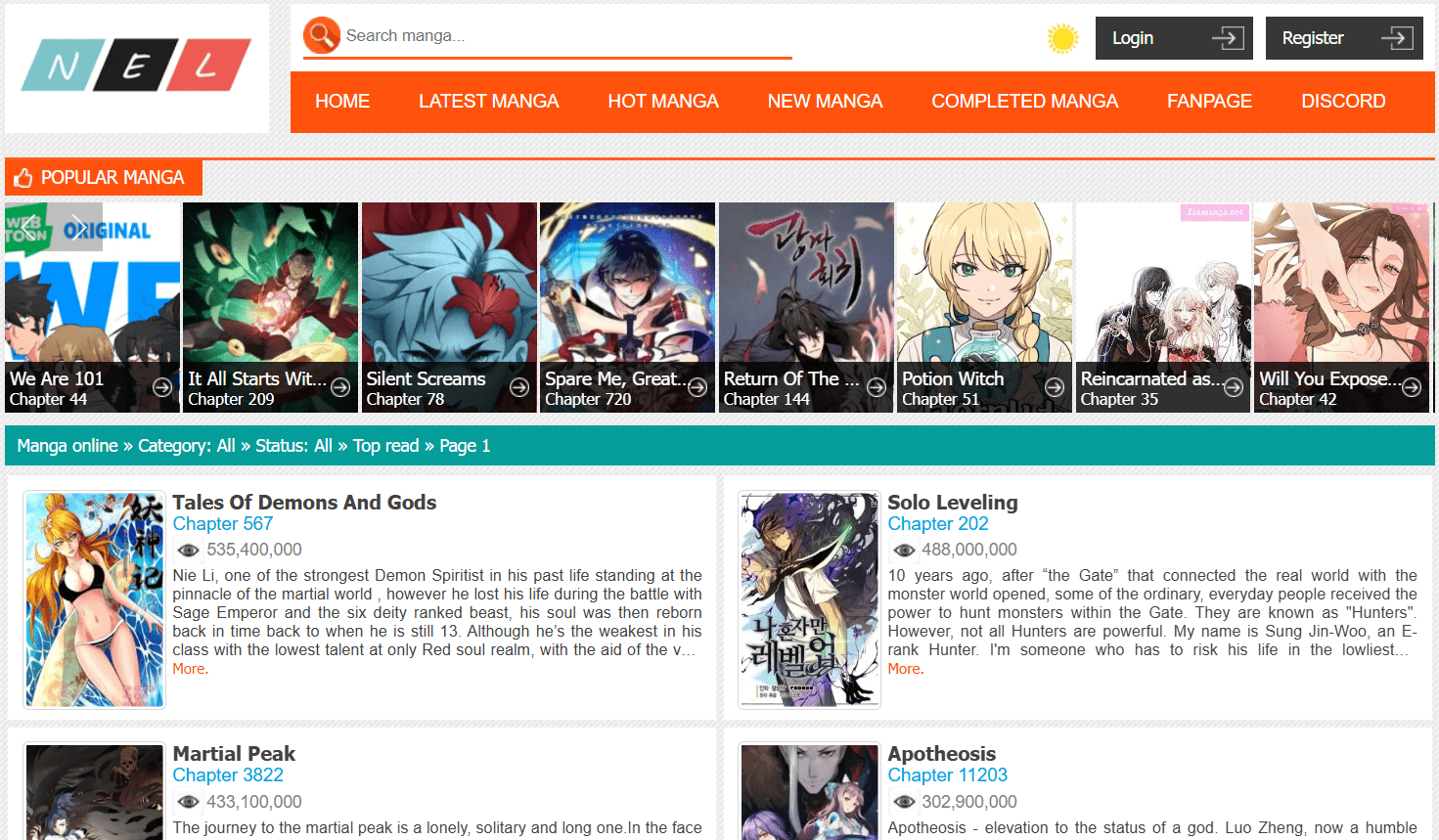This screenshot has width=1439, height=840.
Task: Open Chapter 202 of Solo Leveling
Action: pyautogui.click(x=938, y=524)
